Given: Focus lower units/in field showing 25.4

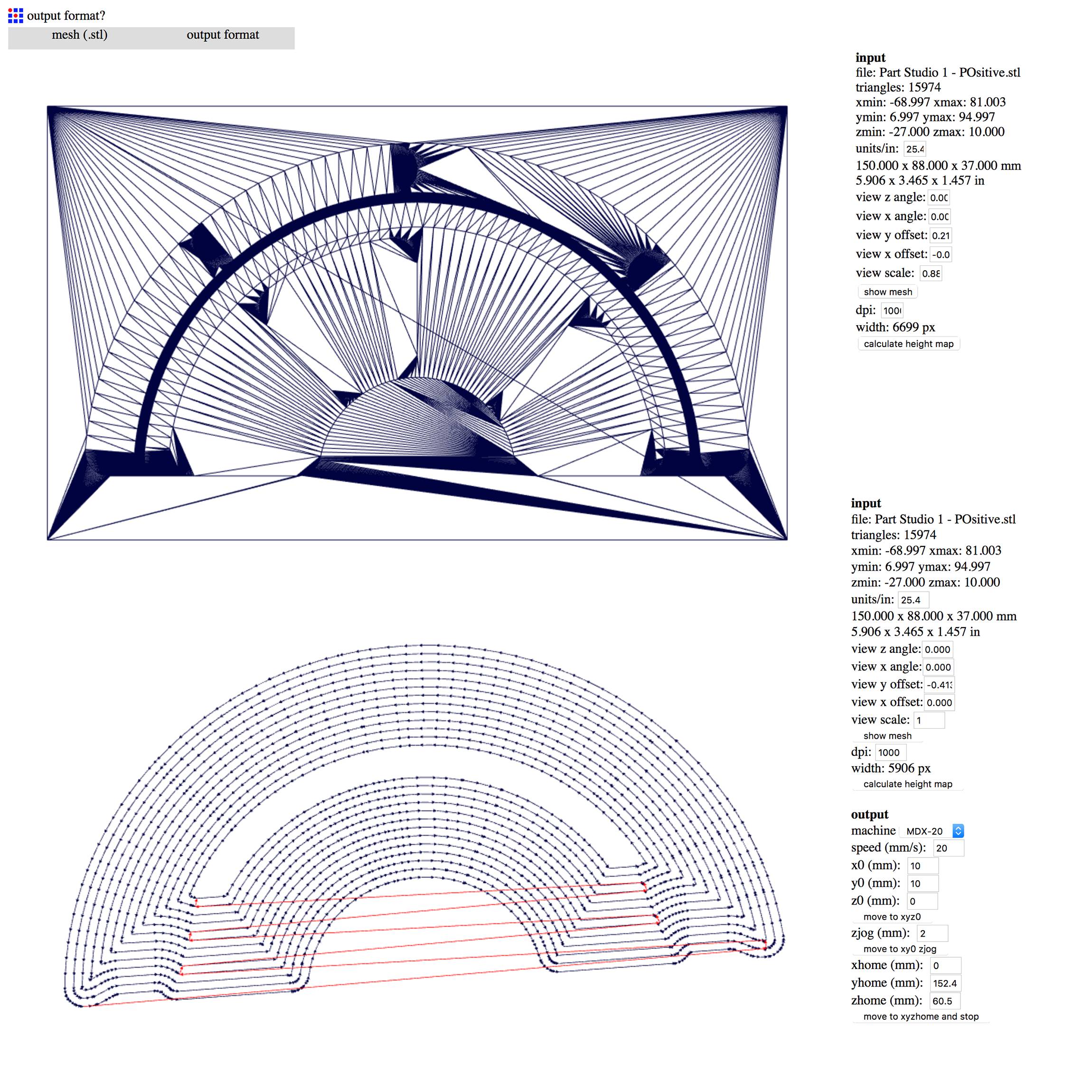Looking at the screenshot, I should [x=913, y=600].
